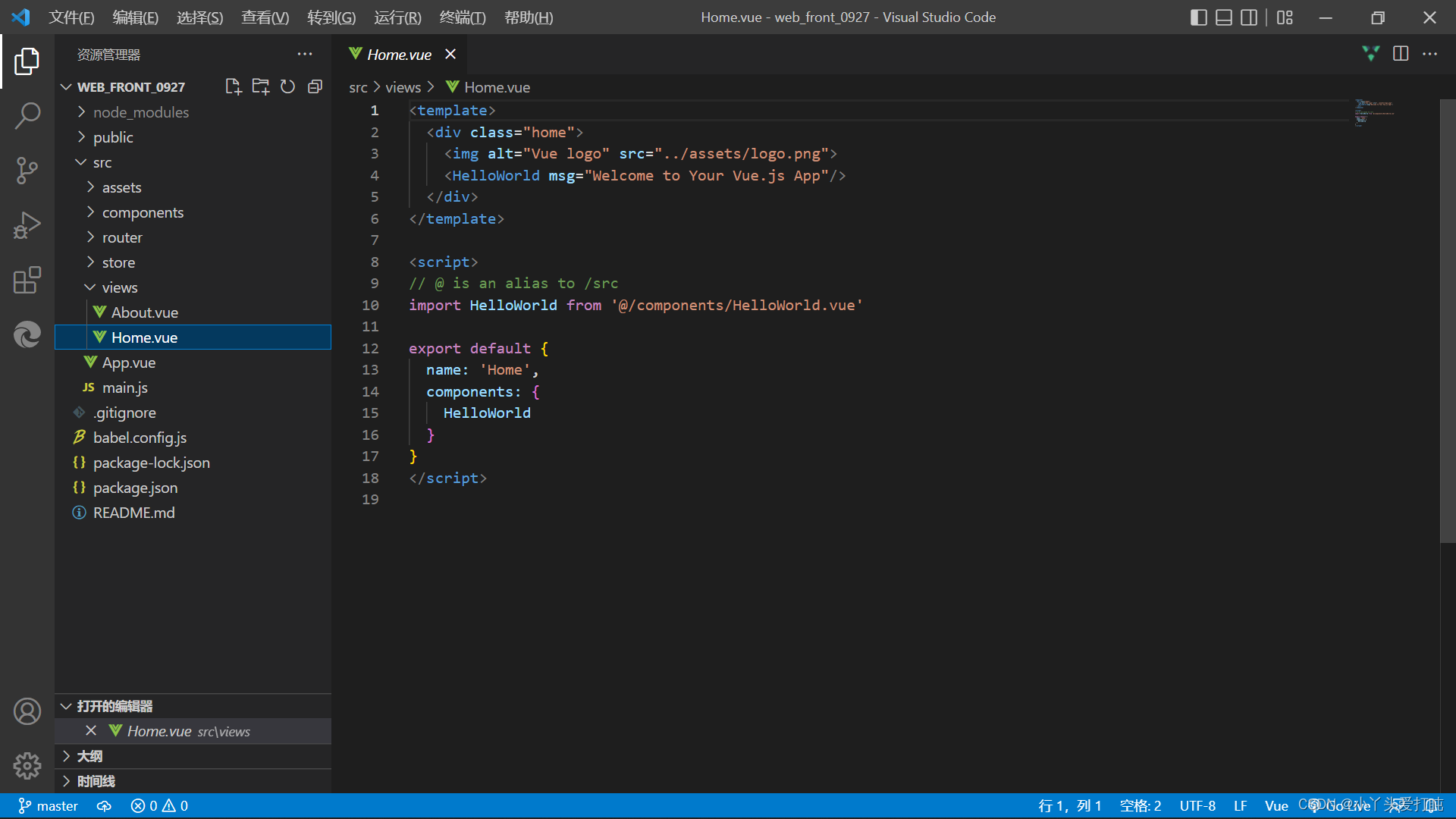Toggle the bottom panel visibility
The image size is (1456, 819).
(1224, 17)
